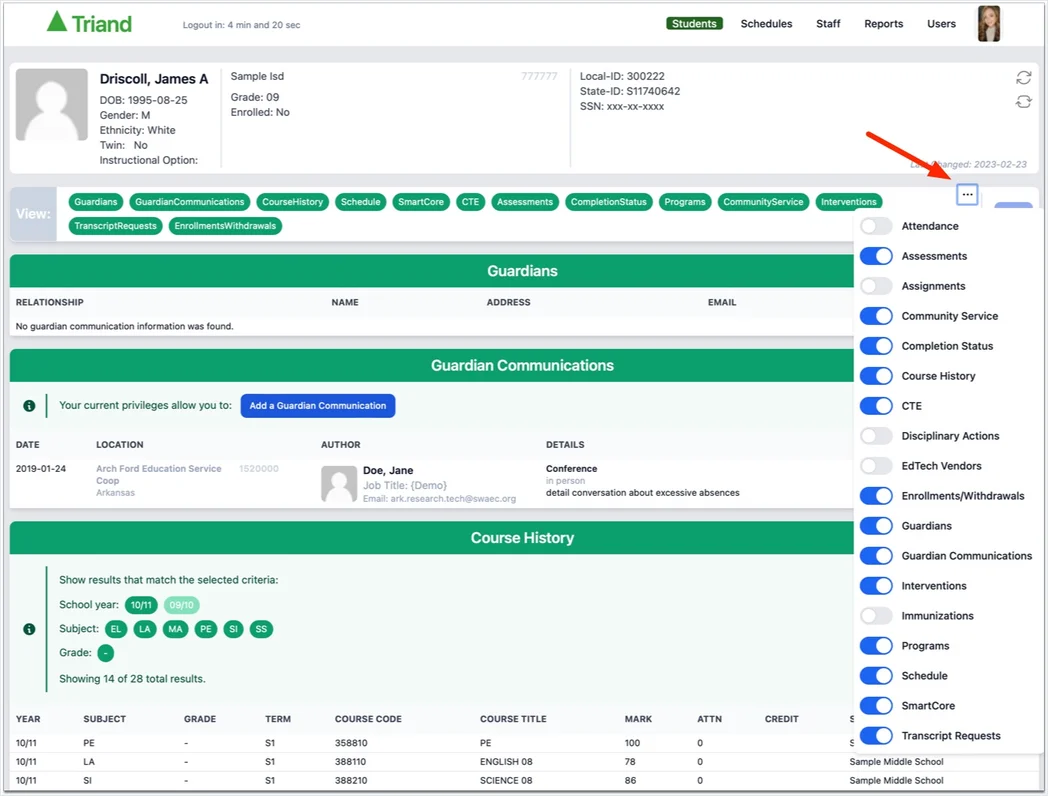The image size is (1048, 796).
Task: Switch on the Immunizations toggle
Action: coord(876,616)
